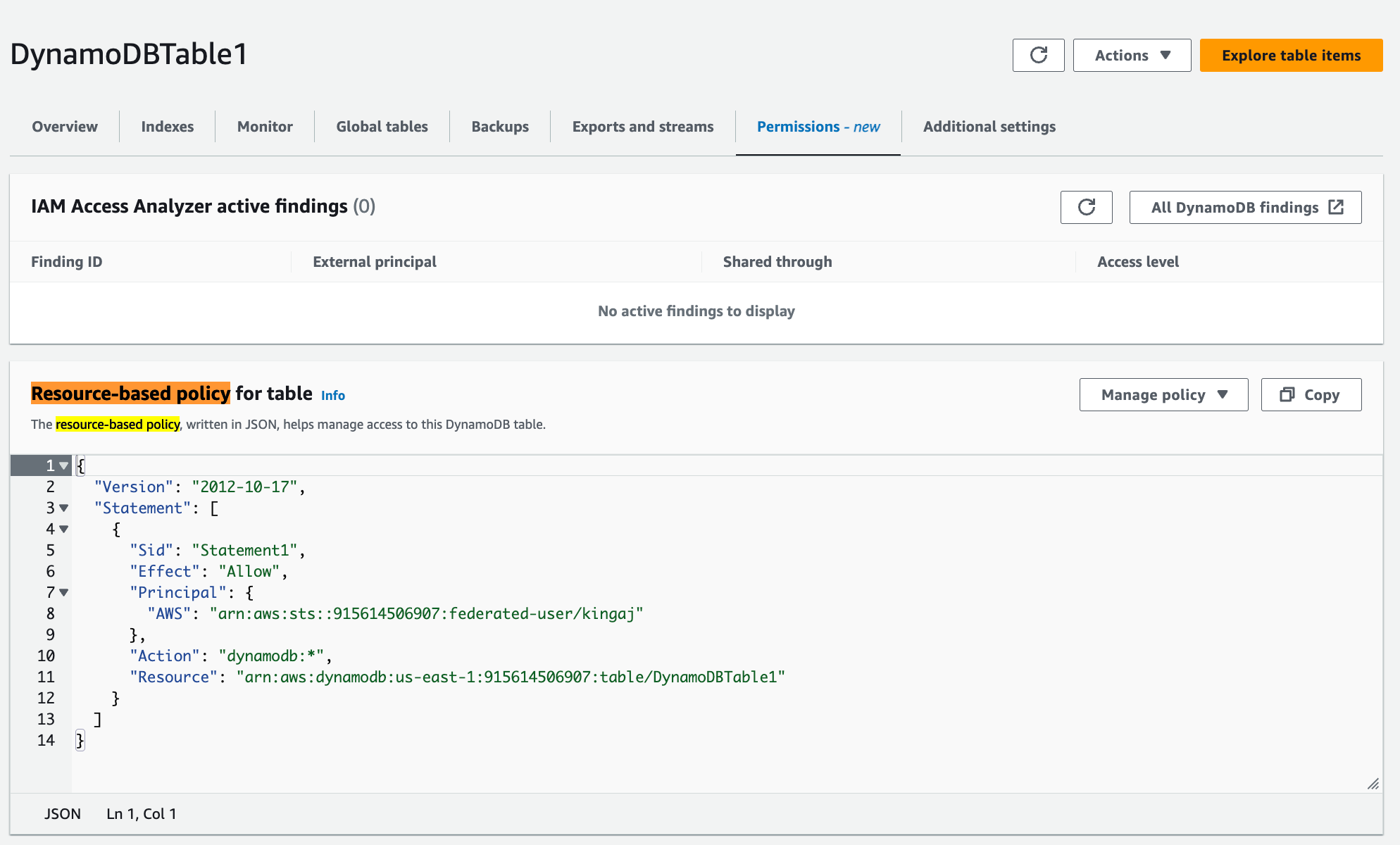
Task: Click the No active findings to display message
Action: [x=696, y=311]
